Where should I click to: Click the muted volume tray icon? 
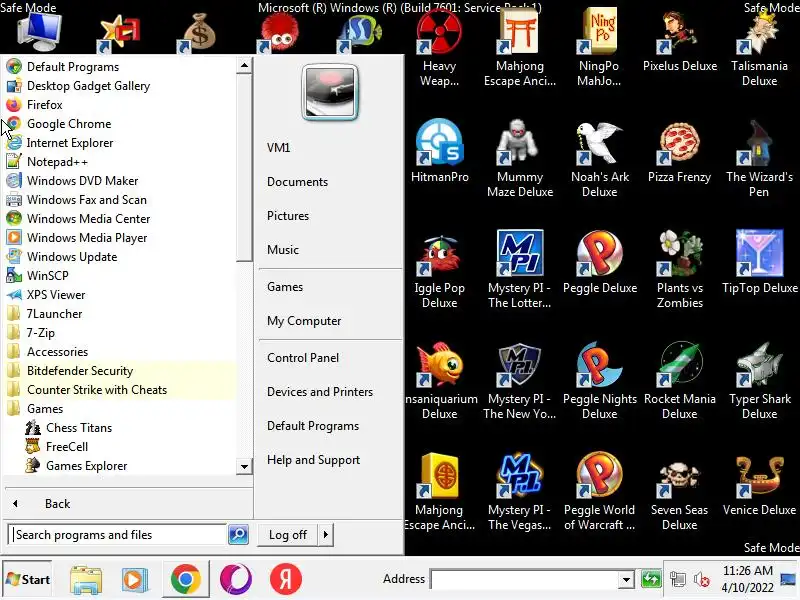(702, 580)
